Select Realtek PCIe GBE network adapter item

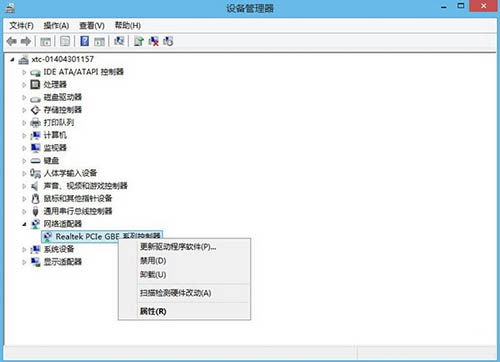[x=102, y=236]
